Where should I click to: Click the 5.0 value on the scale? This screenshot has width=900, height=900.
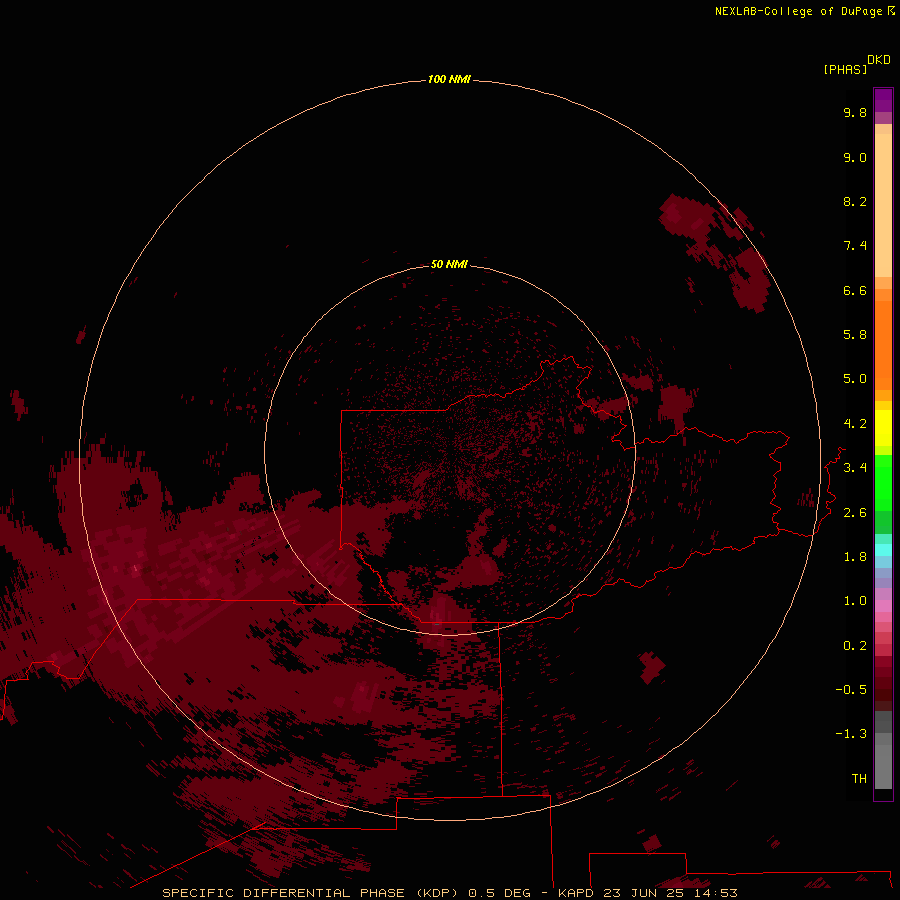tap(855, 379)
